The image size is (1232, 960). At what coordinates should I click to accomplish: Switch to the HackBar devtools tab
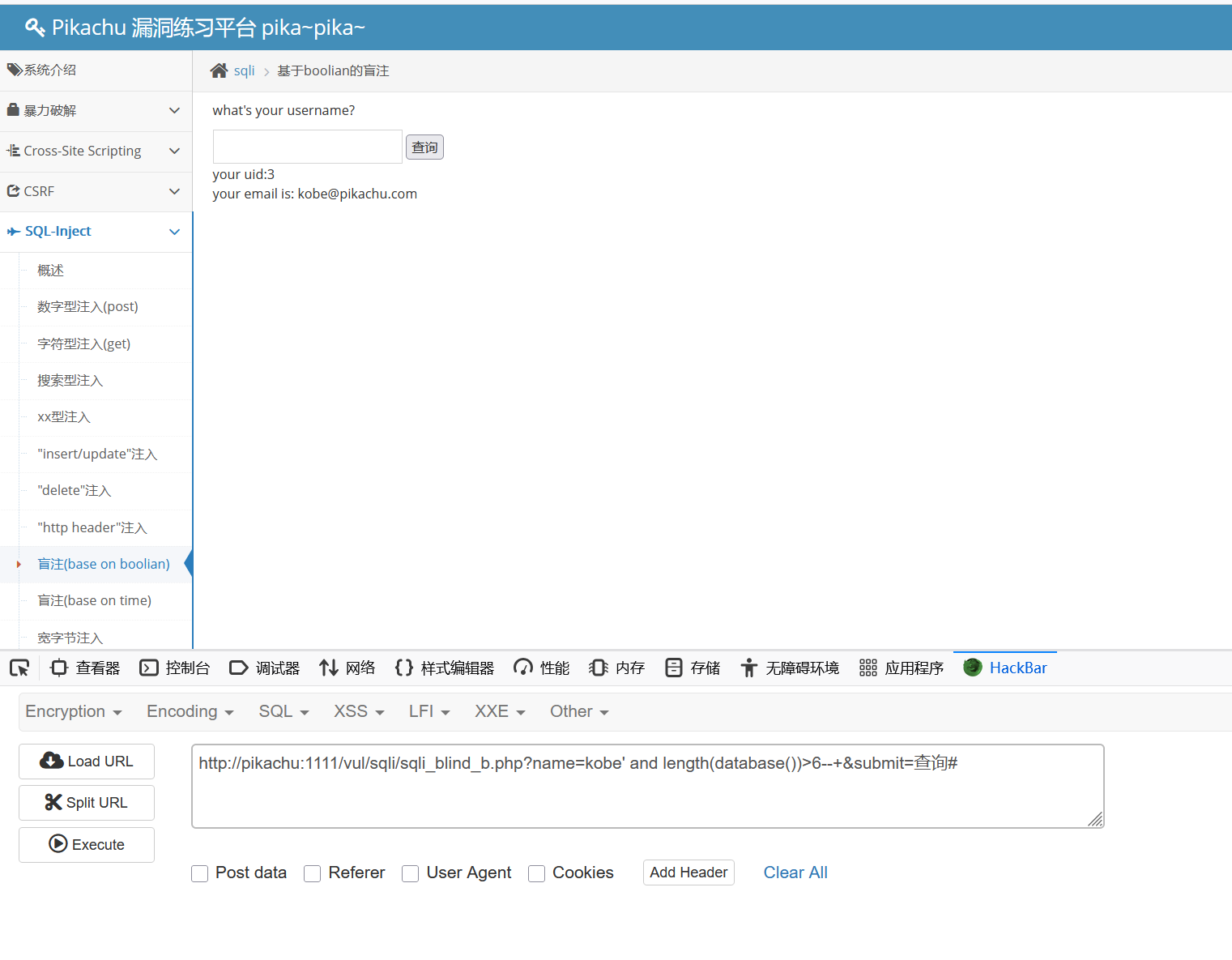point(1005,668)
